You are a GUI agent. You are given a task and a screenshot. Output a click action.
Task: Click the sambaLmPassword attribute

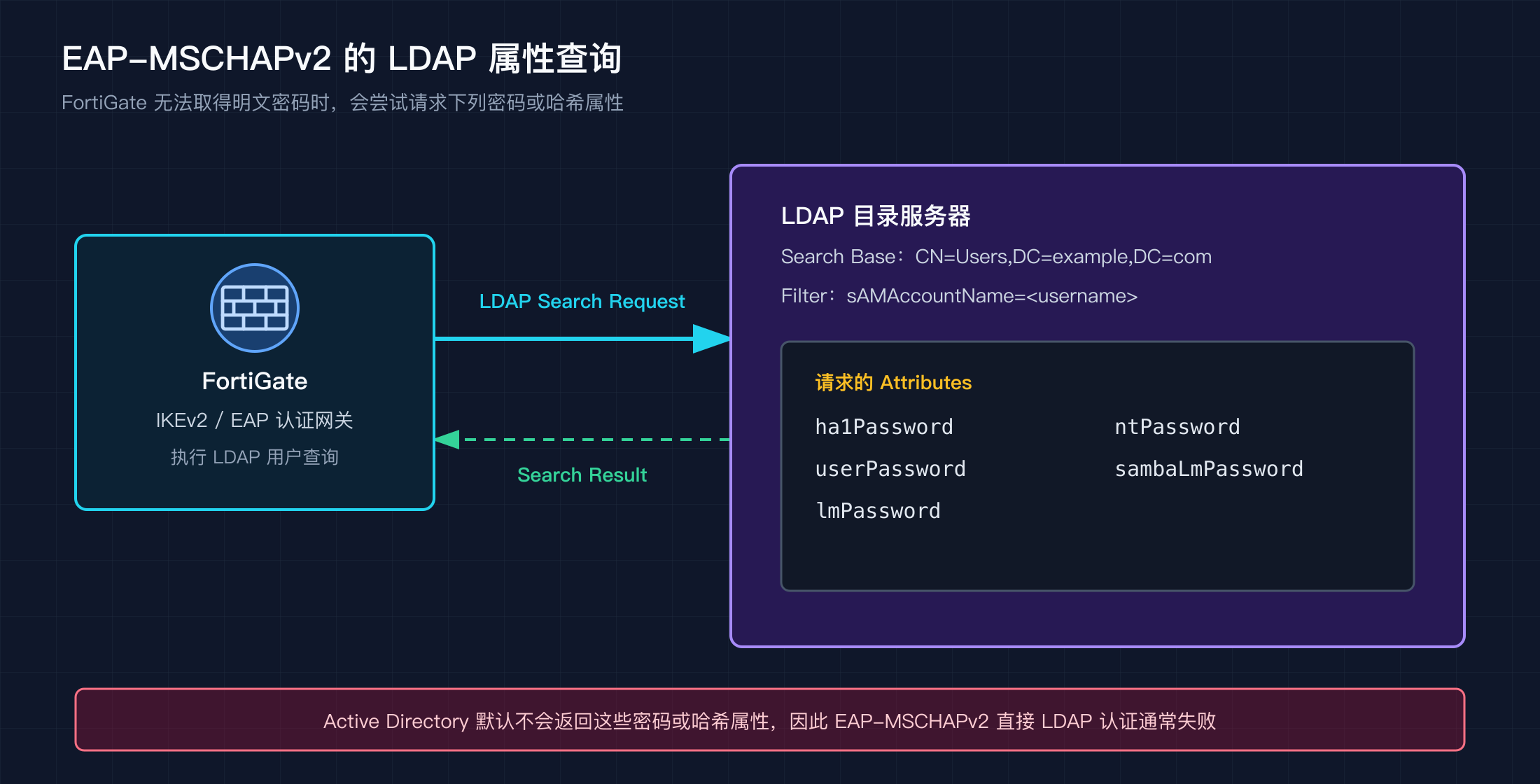tap(1209, 469)
